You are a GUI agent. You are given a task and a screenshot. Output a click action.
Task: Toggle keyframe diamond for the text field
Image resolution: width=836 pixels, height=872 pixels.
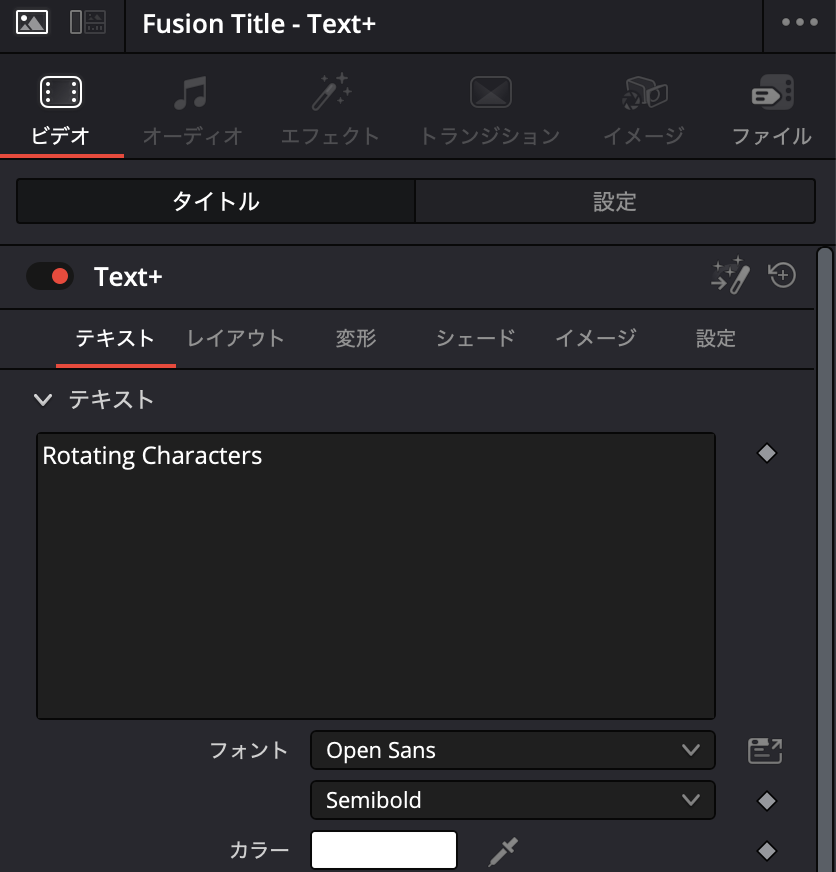click(x=766, y=453)
